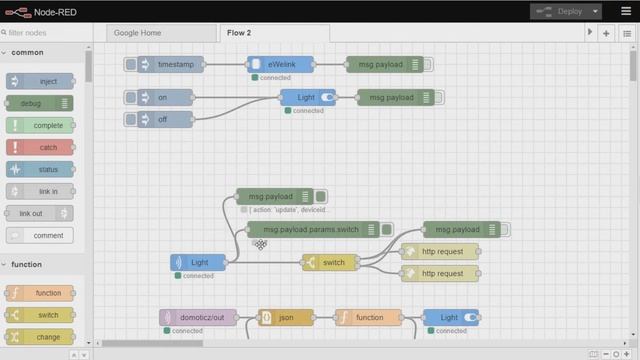Screen dimensions: 640x360
Task: Select the inject node in palette
Action: pyautogui.click(x=40, y=81)
